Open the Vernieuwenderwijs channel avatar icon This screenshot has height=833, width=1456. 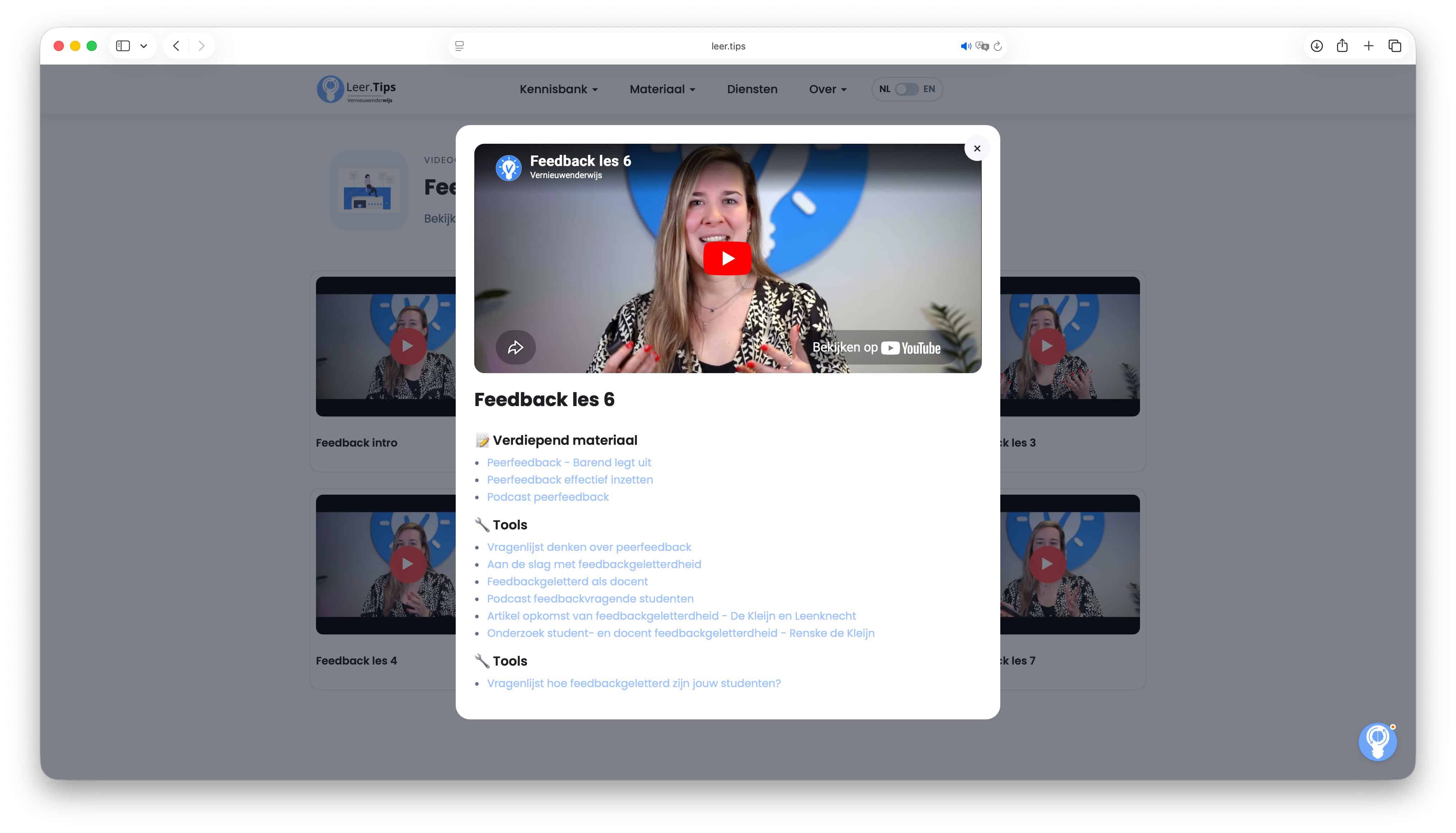coord(508,168)
